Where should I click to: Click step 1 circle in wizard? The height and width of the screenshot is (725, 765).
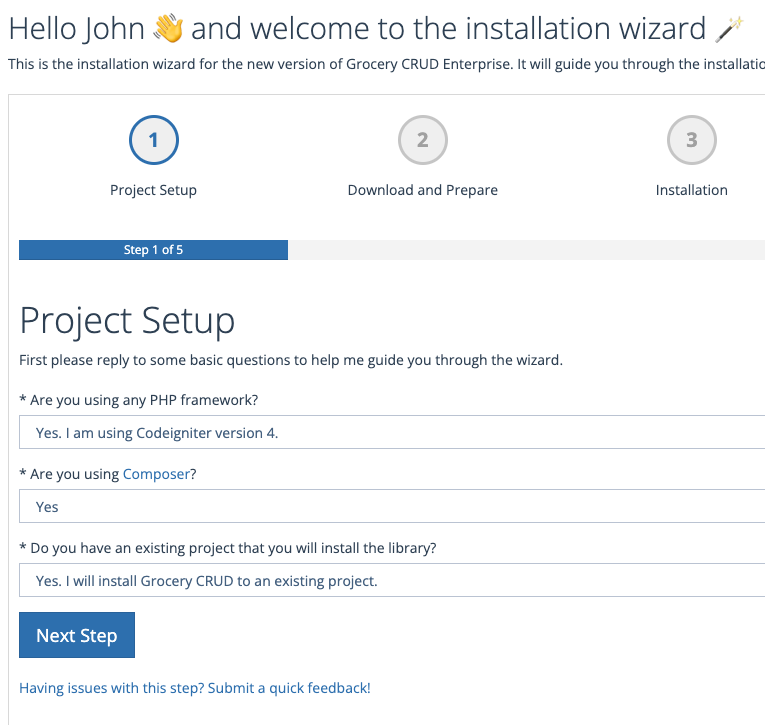pos(154,140)
